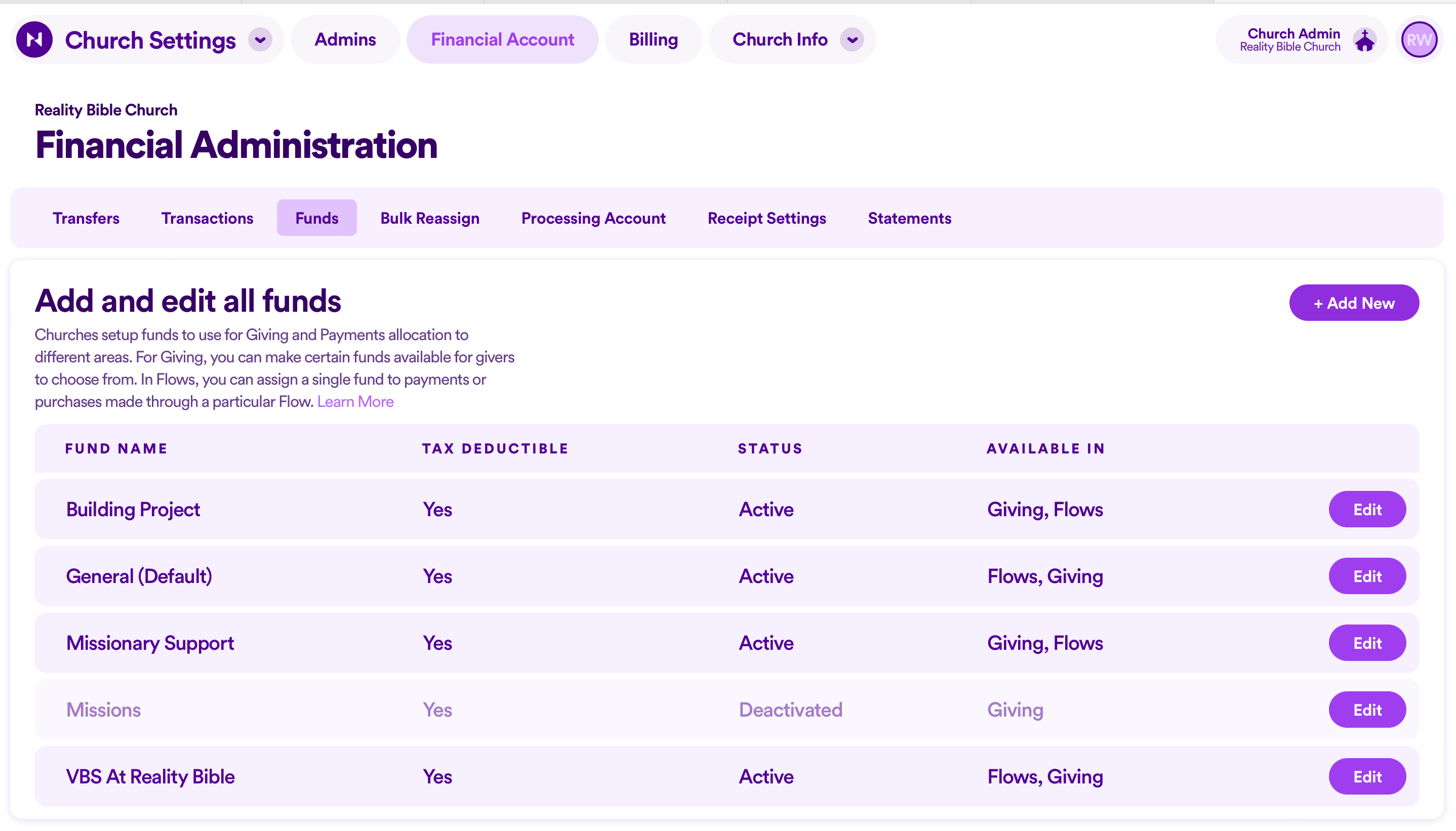Image resolution: width=1456 pixels, height=831 pixels.
Task: Open the Bulk Reassign tab
Action: point(429,218)
